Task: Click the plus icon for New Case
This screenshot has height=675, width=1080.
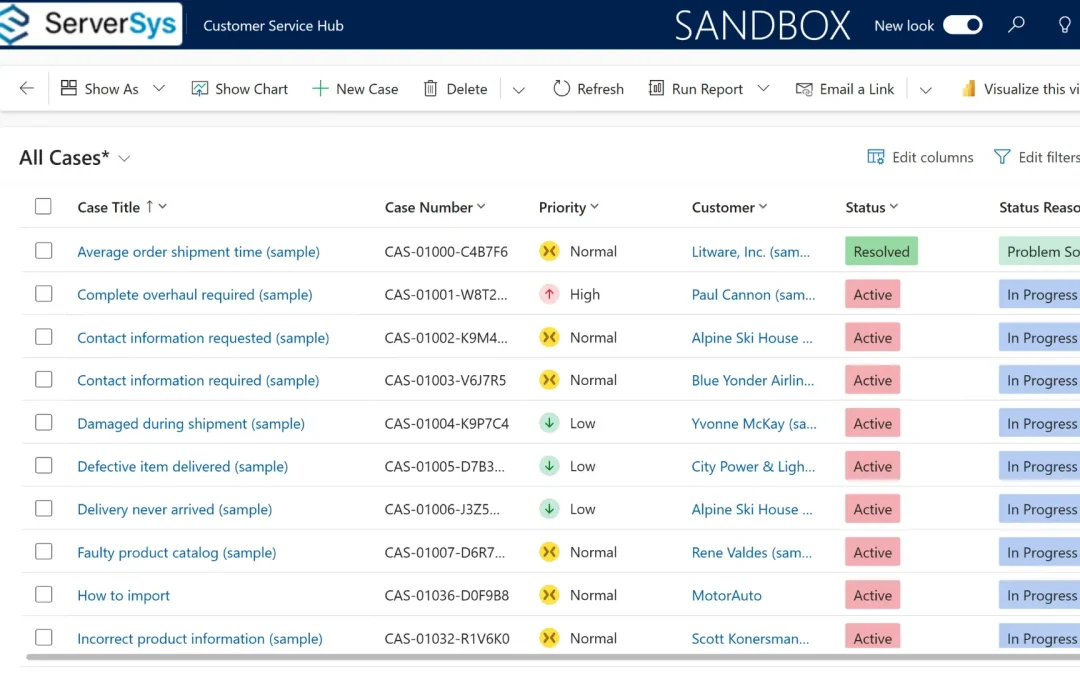Action: click(x=320, y=88)
